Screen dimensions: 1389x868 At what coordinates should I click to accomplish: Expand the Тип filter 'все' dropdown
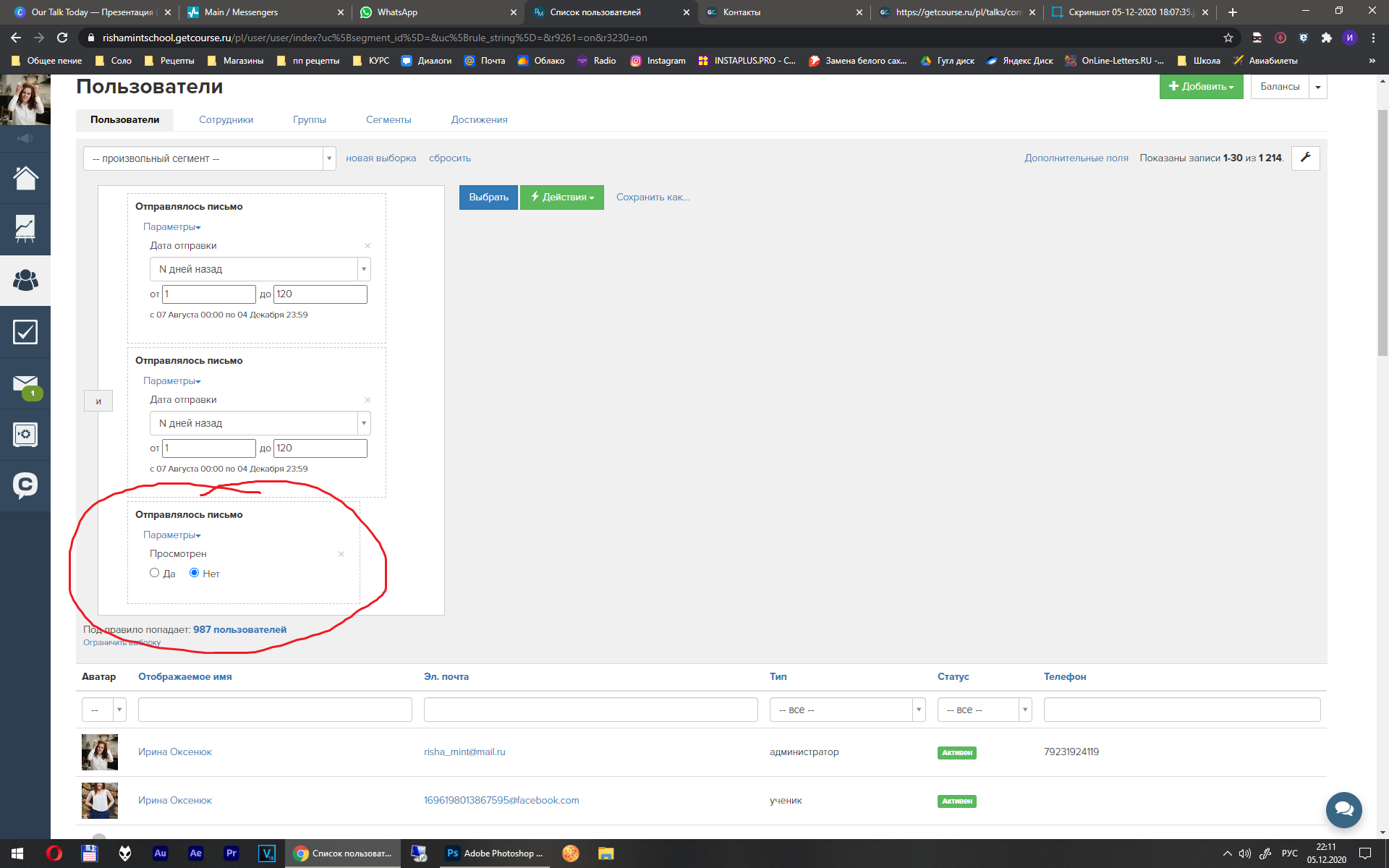click(x=846, y=710)
